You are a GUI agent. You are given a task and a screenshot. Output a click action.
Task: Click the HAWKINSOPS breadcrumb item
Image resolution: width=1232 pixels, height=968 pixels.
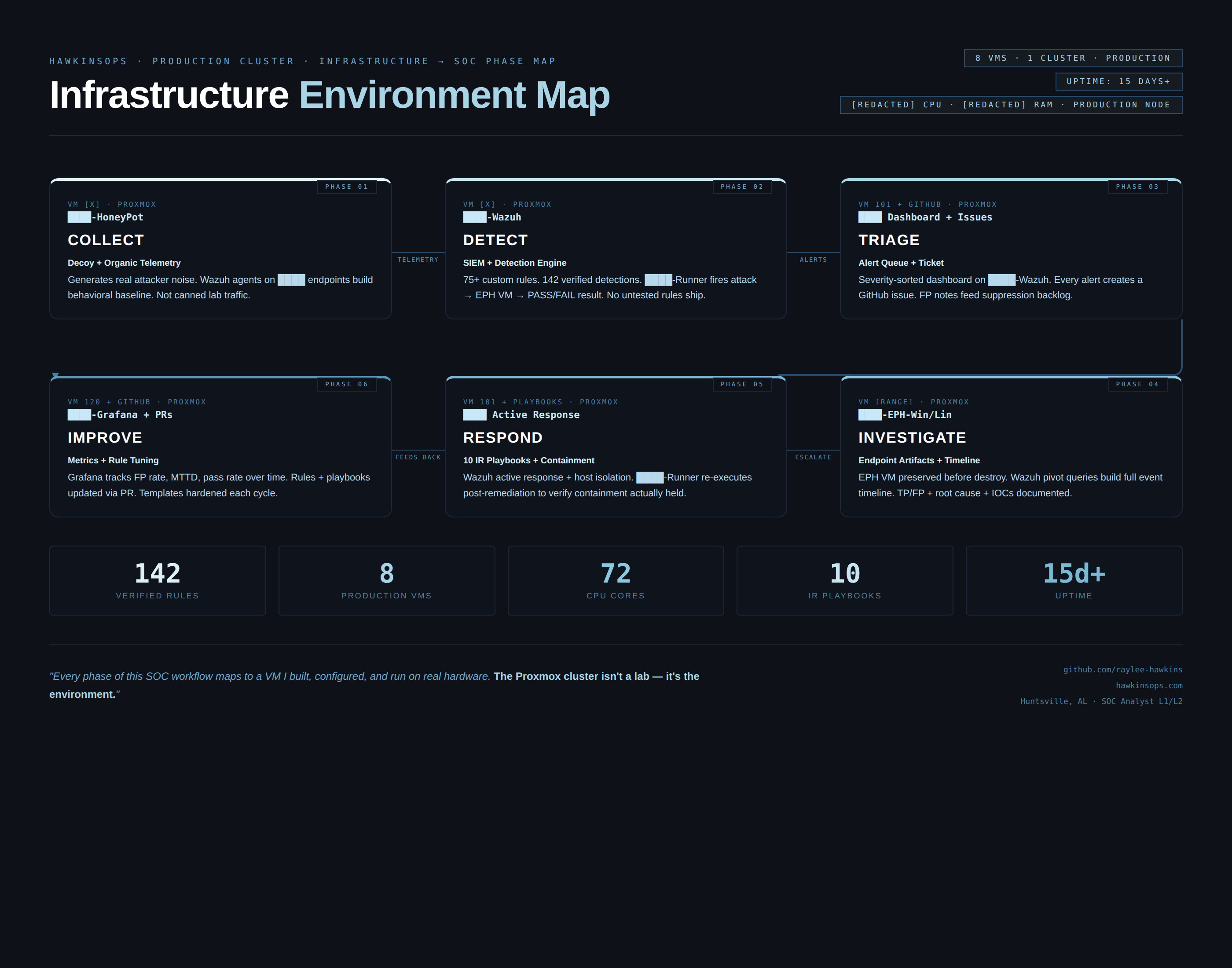88,61
